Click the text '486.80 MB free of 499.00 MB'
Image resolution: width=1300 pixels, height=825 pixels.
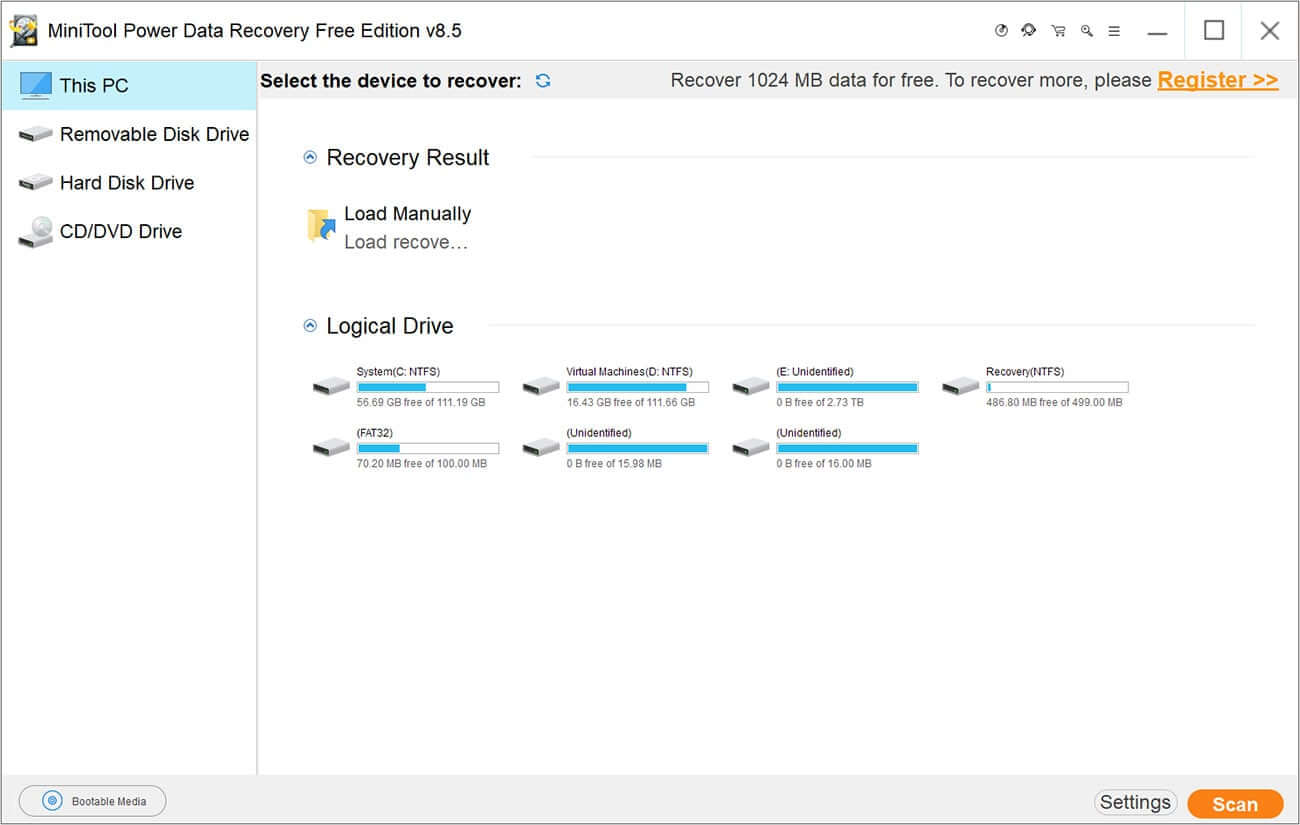[1054, 402]
